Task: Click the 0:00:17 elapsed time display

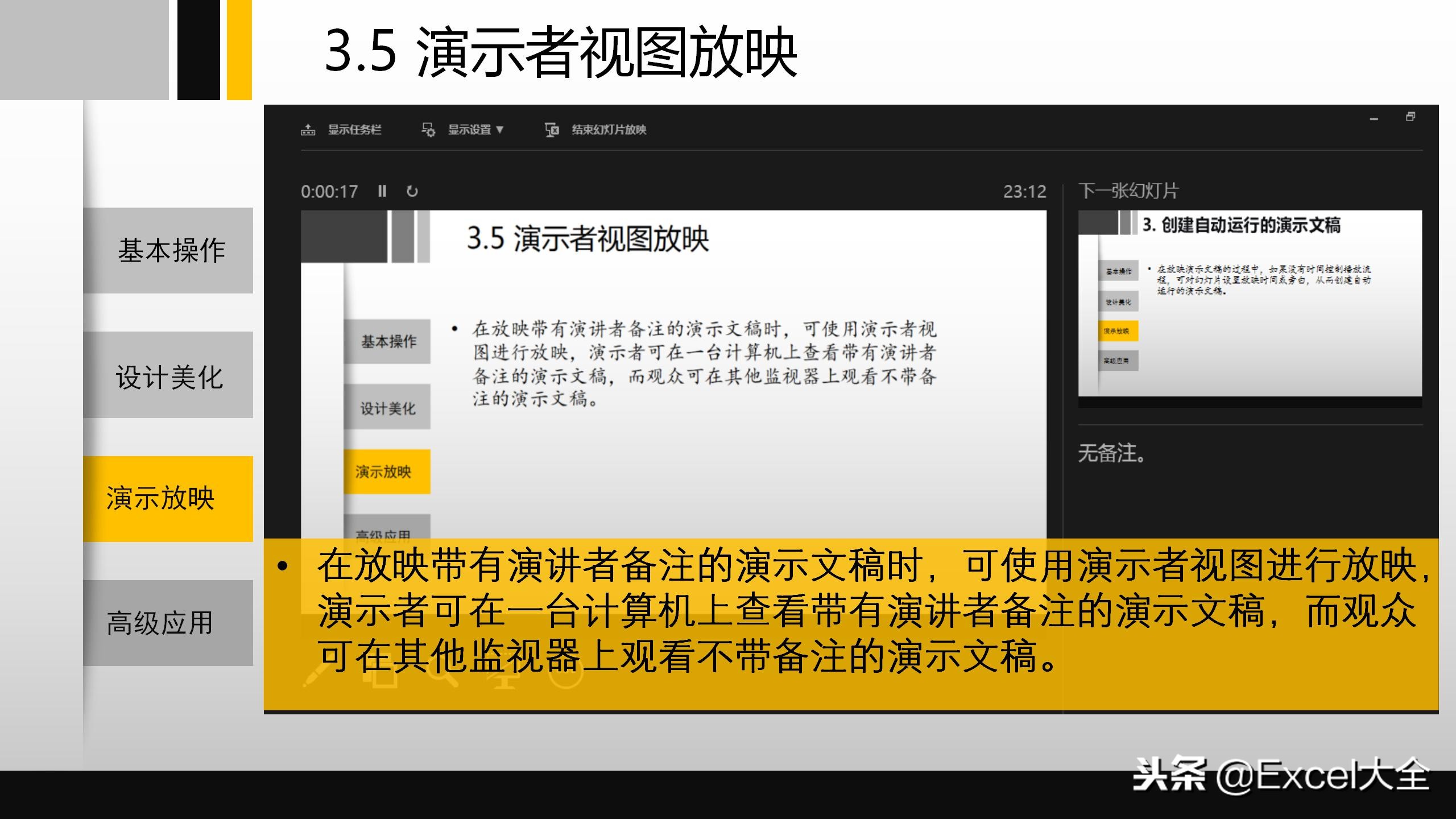Action: (x=330, y=192)
